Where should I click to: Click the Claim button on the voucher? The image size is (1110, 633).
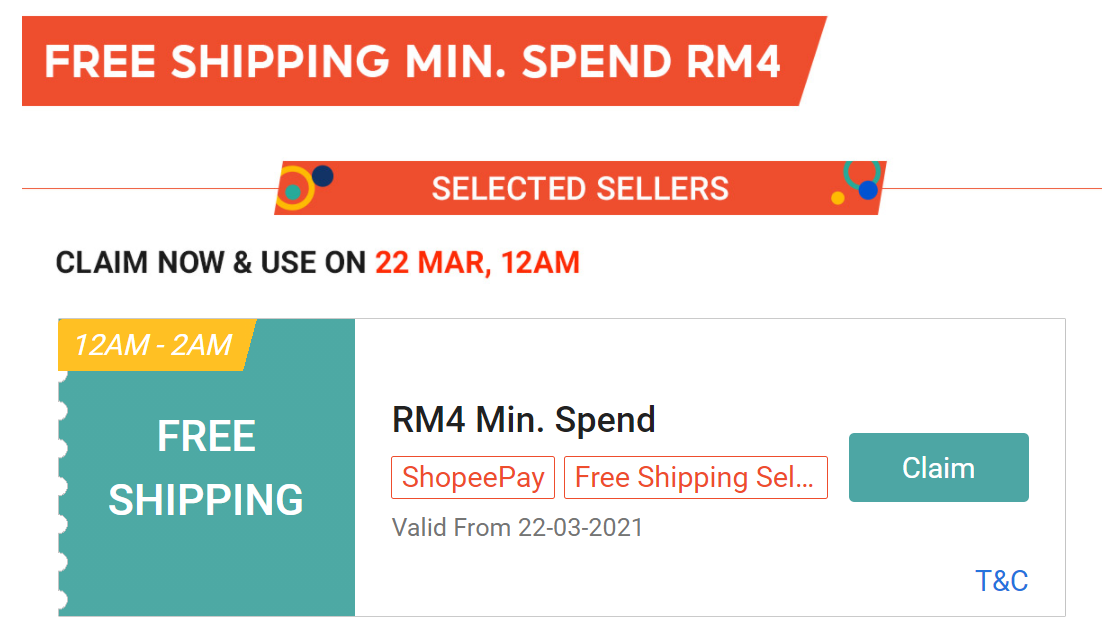[x=938, y=467]
